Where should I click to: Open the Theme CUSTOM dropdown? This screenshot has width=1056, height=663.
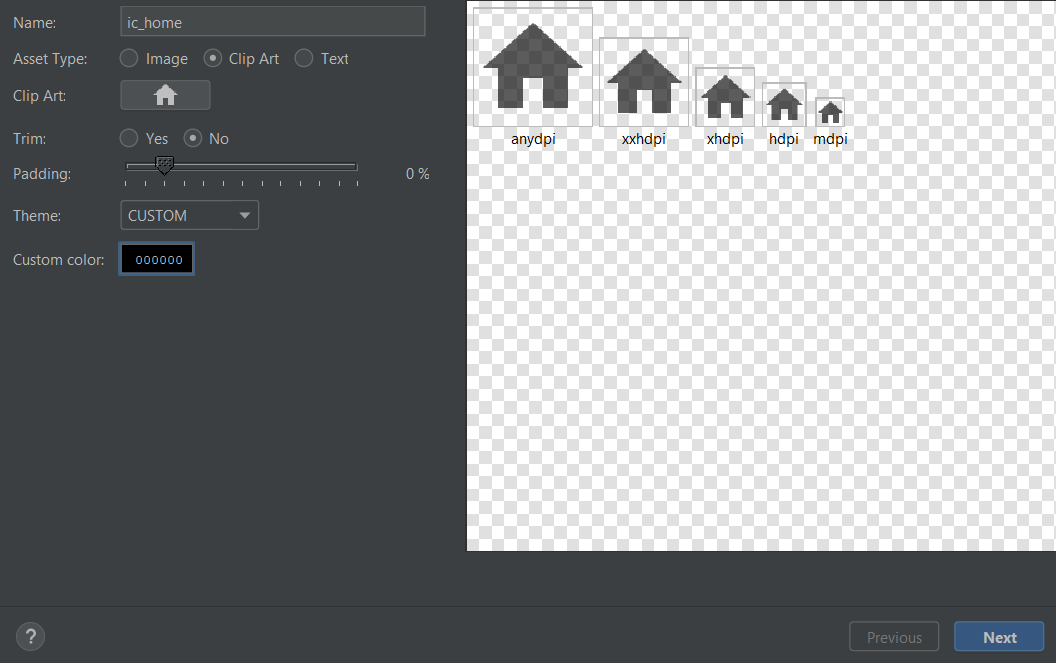(x=189, y=216)
